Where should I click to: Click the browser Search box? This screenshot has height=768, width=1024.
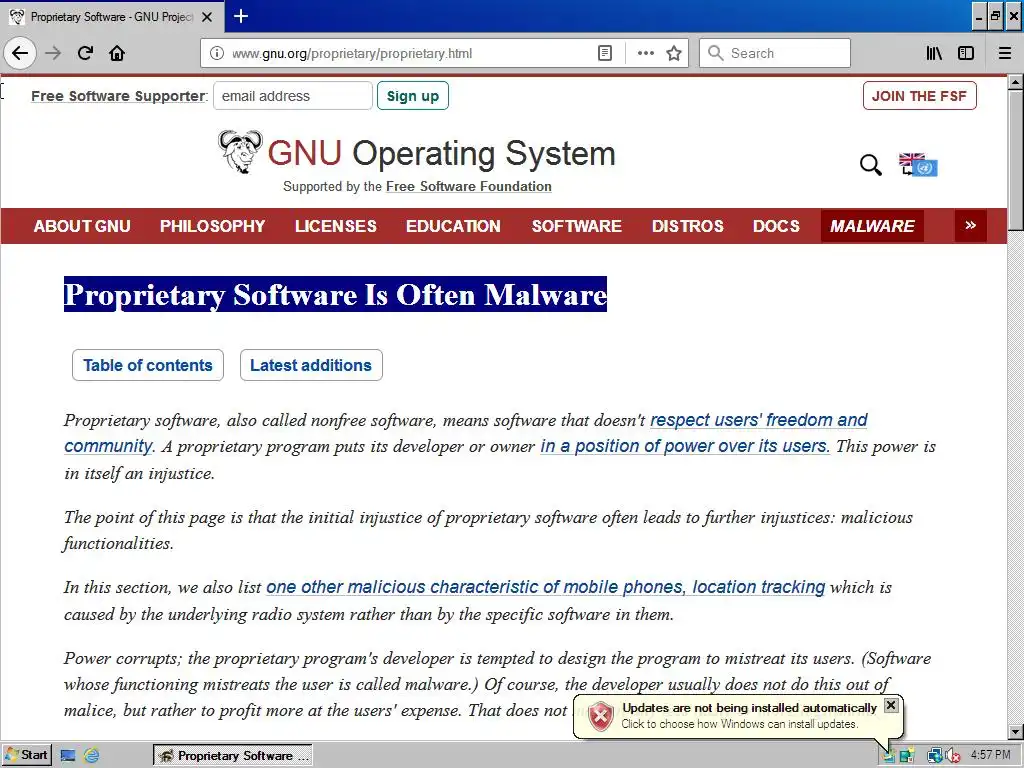pos(775,53)
